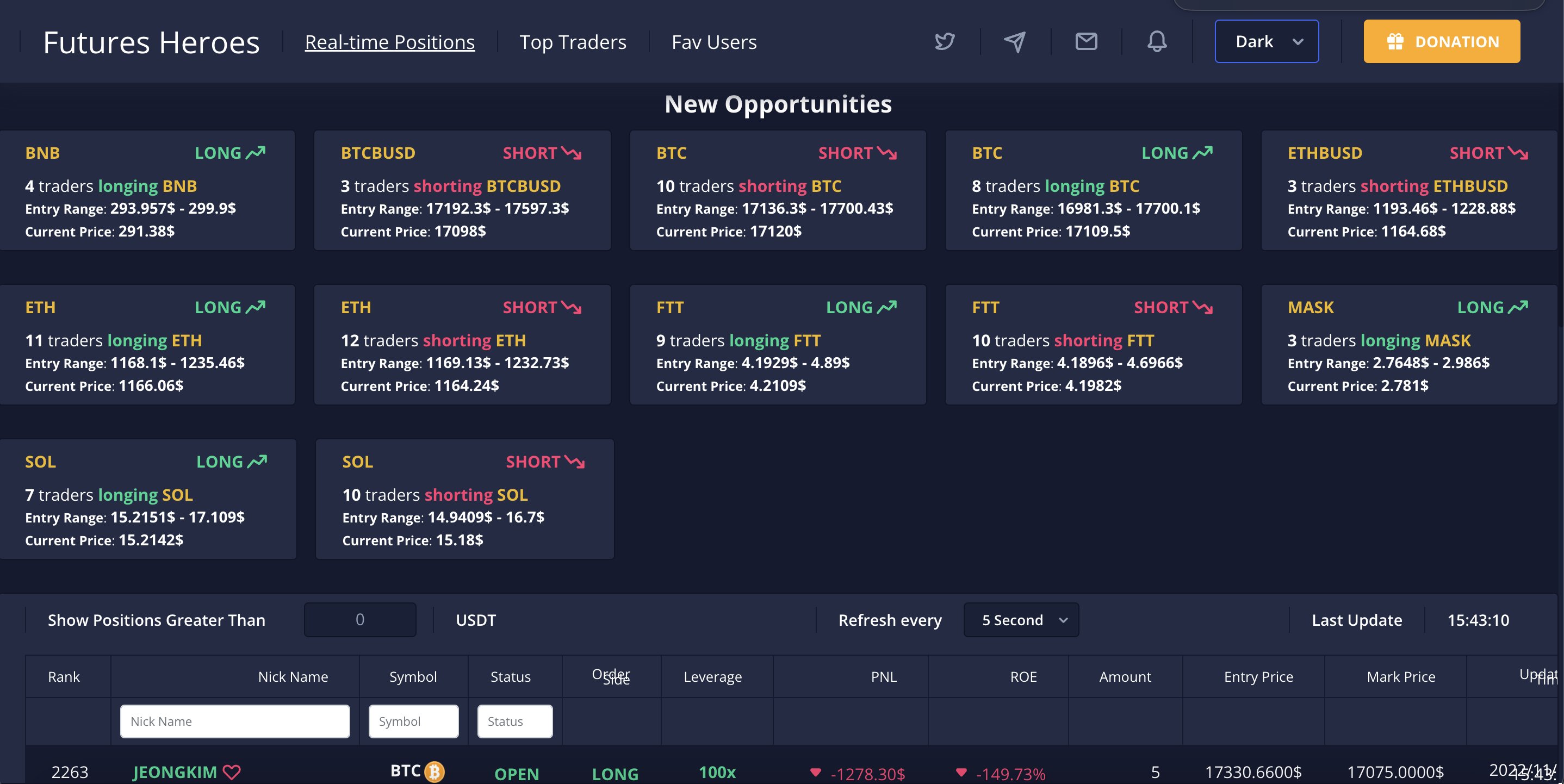Screen dimensions: 1564x784
Task: Click '10 traders shorting SOL' text
Action: pos(435,494)
